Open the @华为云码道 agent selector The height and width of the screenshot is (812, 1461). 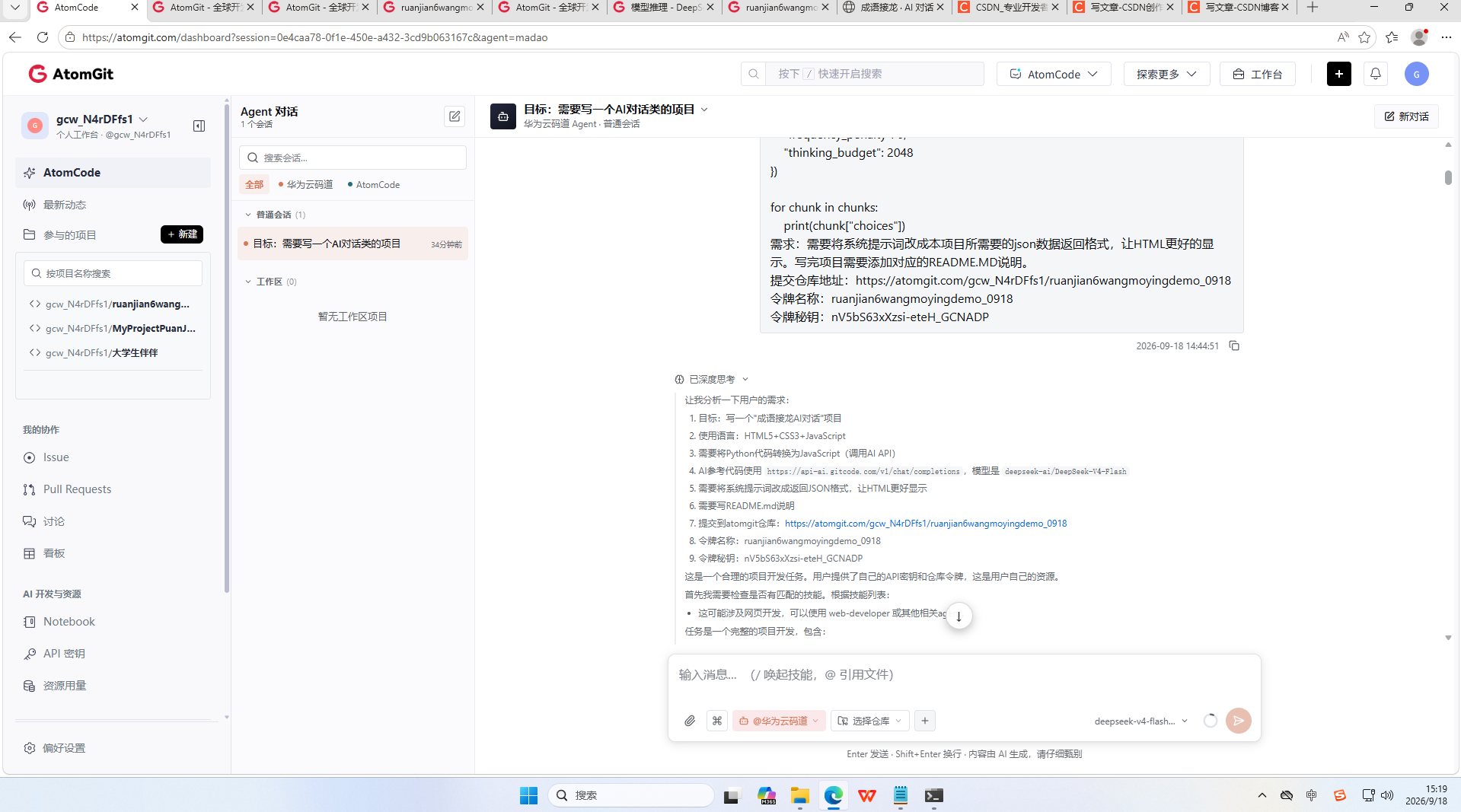click(779, 721)
